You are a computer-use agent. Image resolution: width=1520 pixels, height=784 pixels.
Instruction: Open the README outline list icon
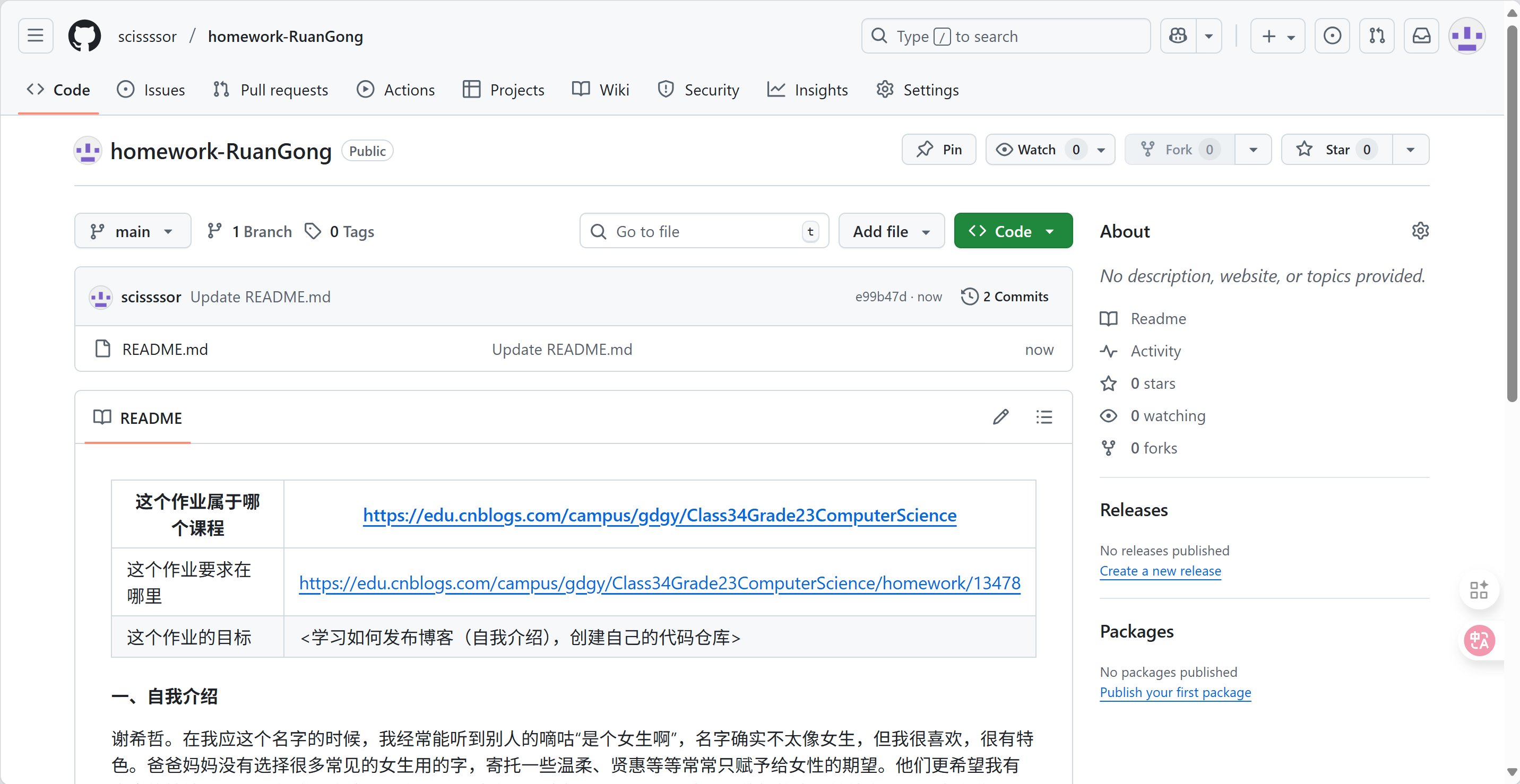[1044, 417]
